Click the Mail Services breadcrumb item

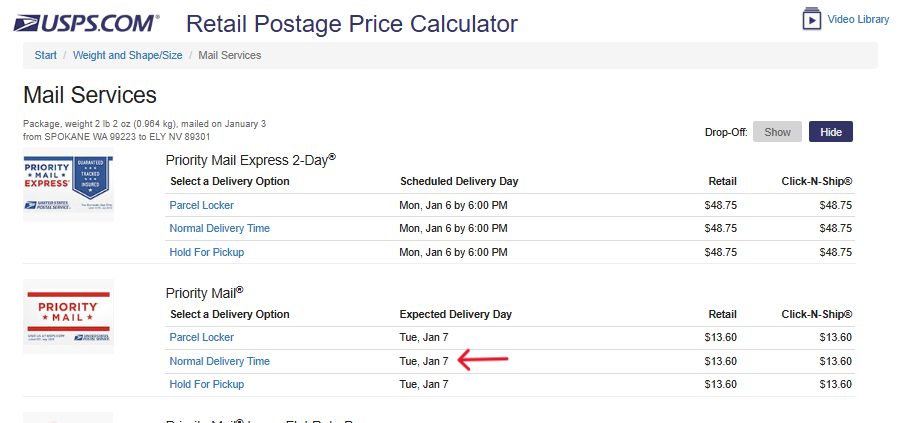coord(230,55)
